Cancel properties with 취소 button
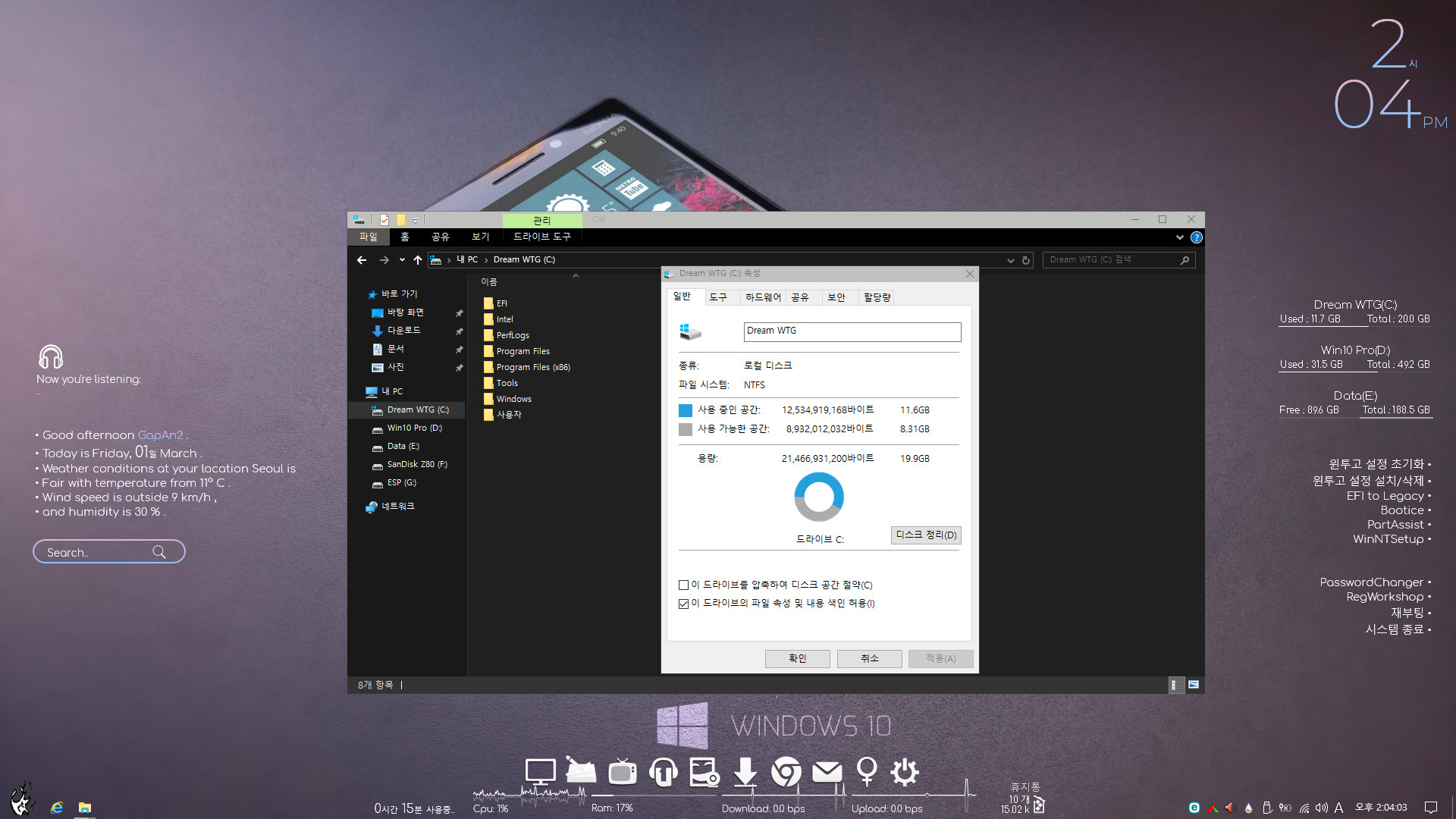 pyautogui.click(x=869, y=659)
